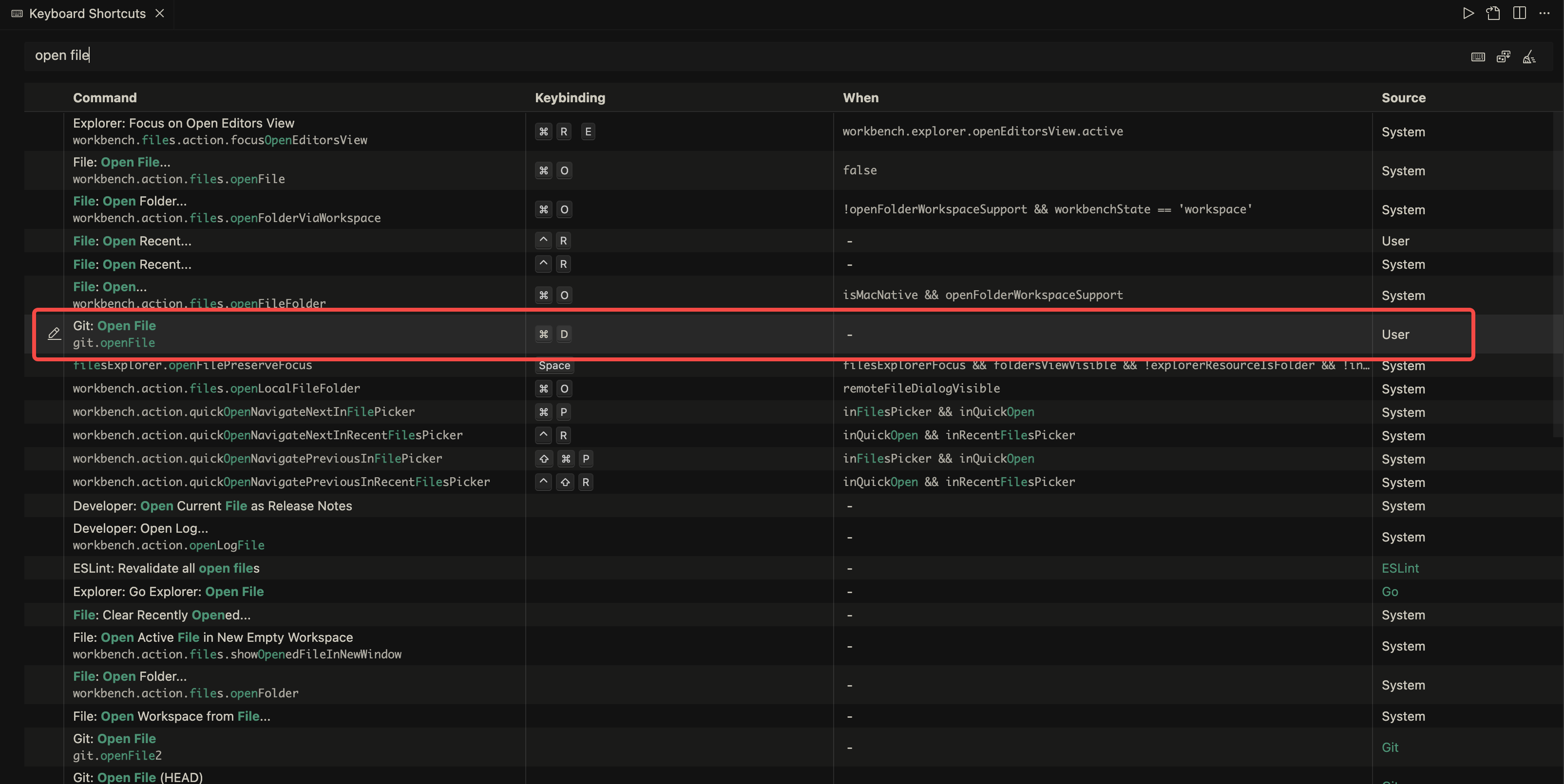The height and width of the screenshot is (784, 1564).
Task: Click keyboard icon on Keyboard Shortcuts tab
Action: (17, 13)
